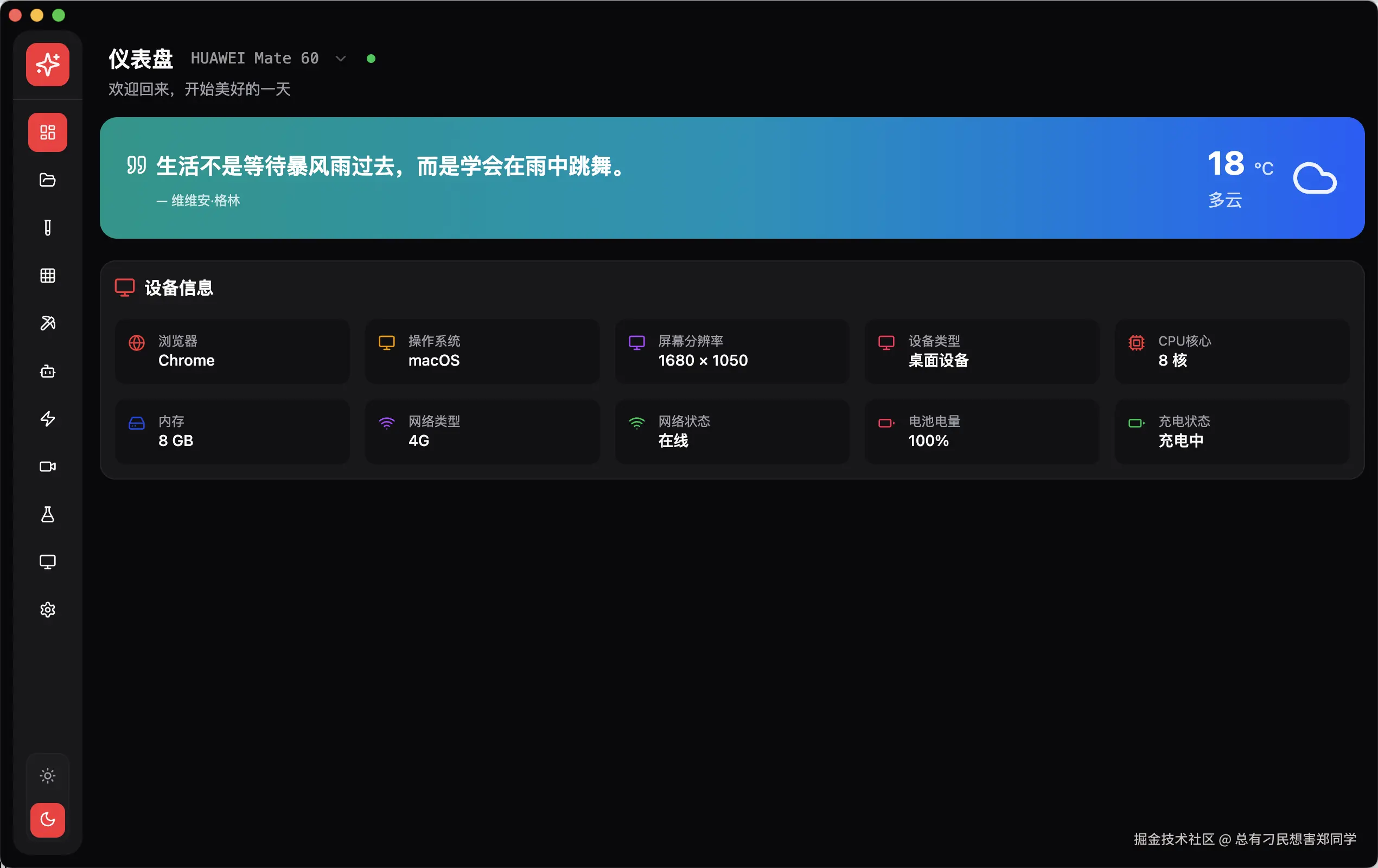Open the robot sidebar icon
Screen dimensions: 1378x868
48,372
